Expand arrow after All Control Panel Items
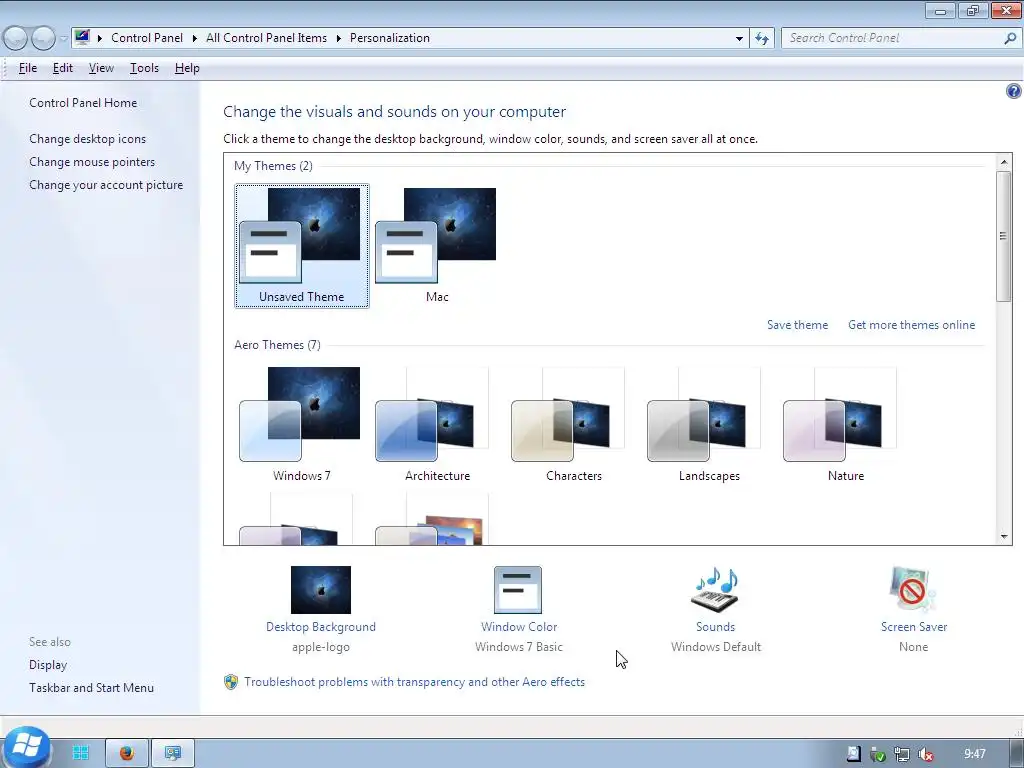The width and height of the screenshot is (1024, 768). pyautogui.click(x=338, y=39)
